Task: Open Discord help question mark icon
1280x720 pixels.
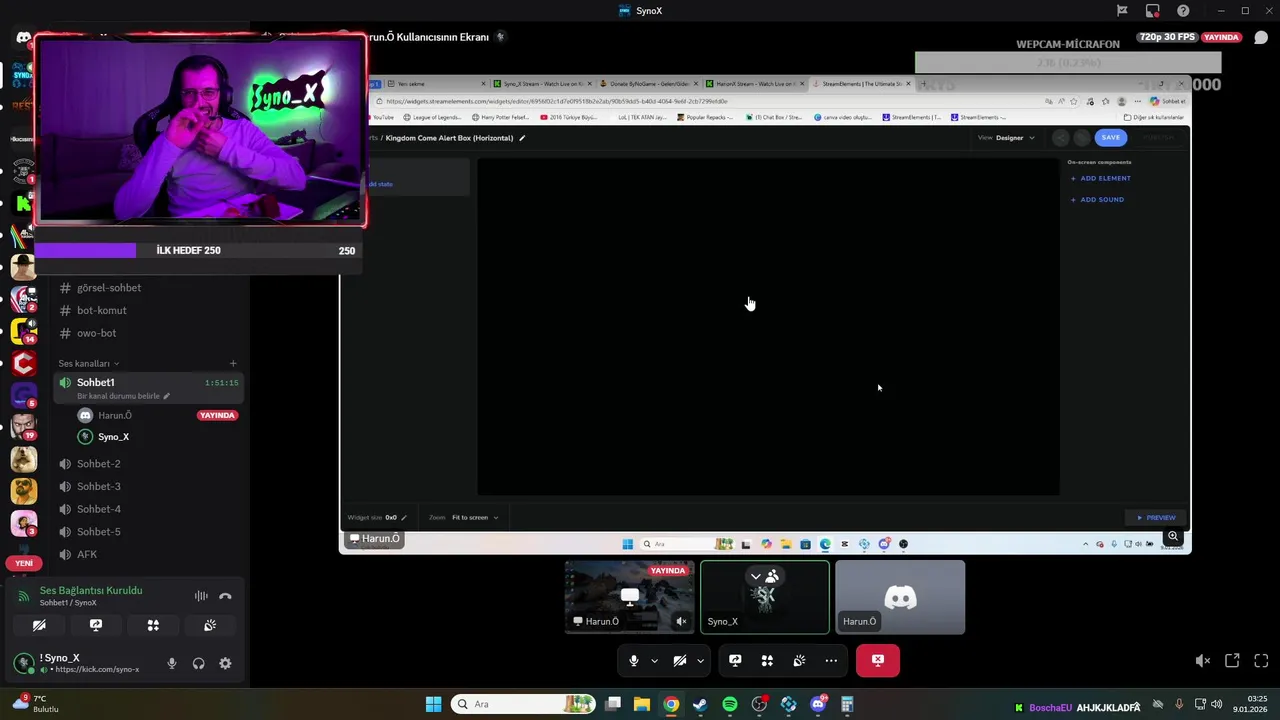Action: (1184, 11)
